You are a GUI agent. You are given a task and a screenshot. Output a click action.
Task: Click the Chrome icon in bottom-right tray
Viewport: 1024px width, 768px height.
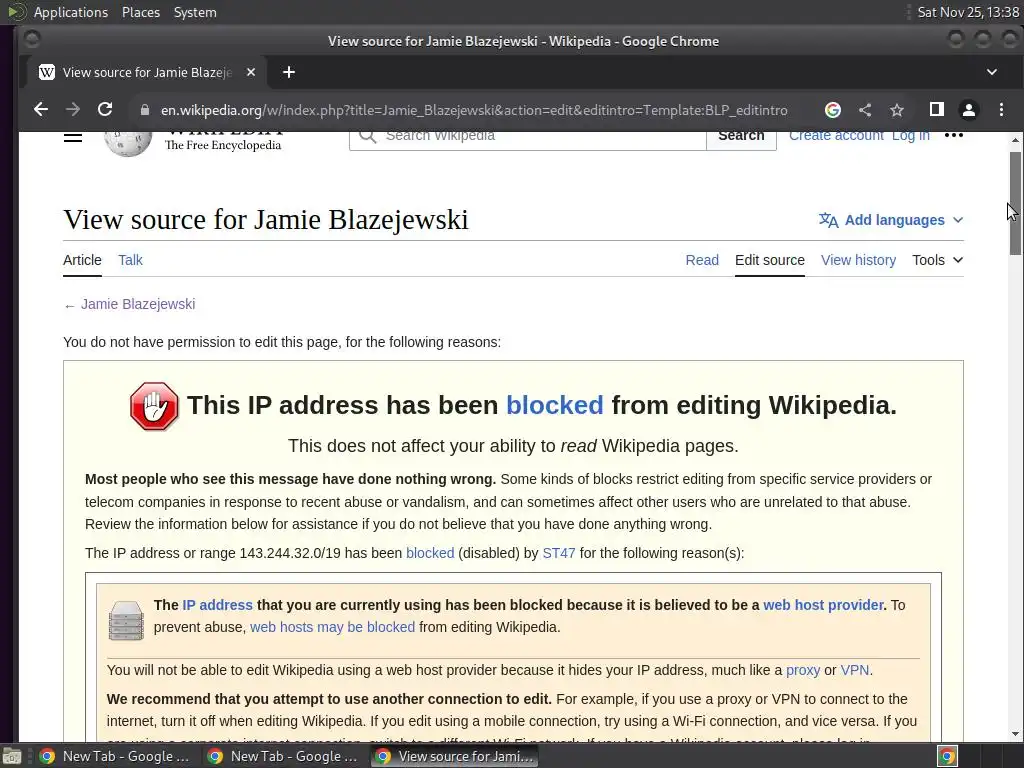point(947,756)
